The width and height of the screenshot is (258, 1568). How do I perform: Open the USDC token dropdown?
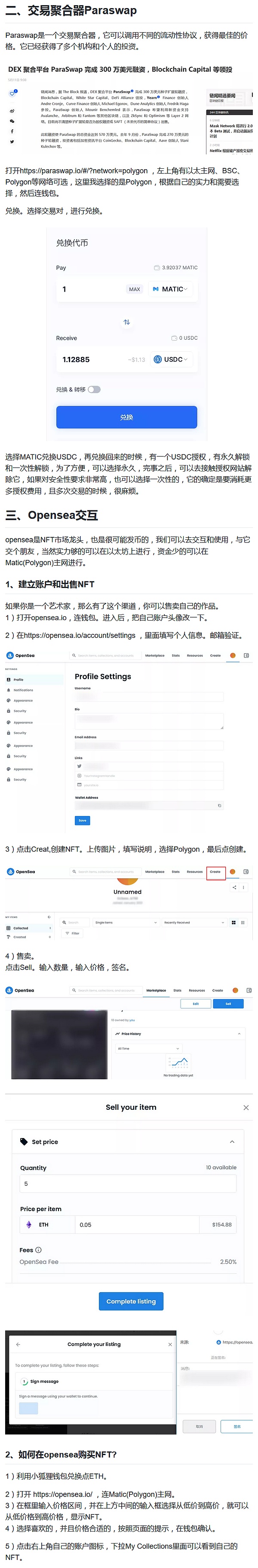(x=172, y=360)
